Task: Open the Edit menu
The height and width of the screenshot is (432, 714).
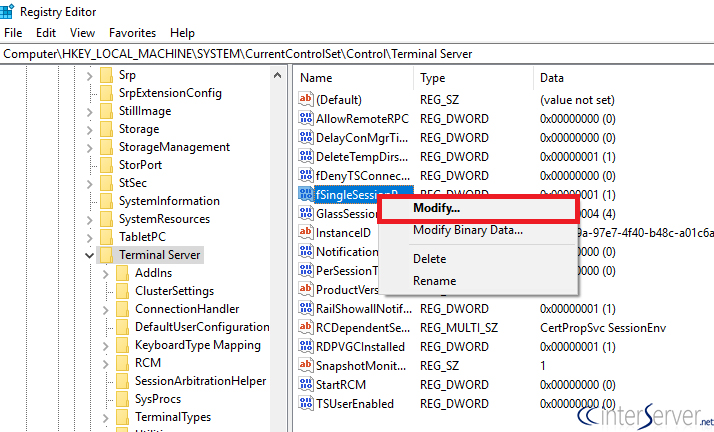Action: tap(46, 33)
